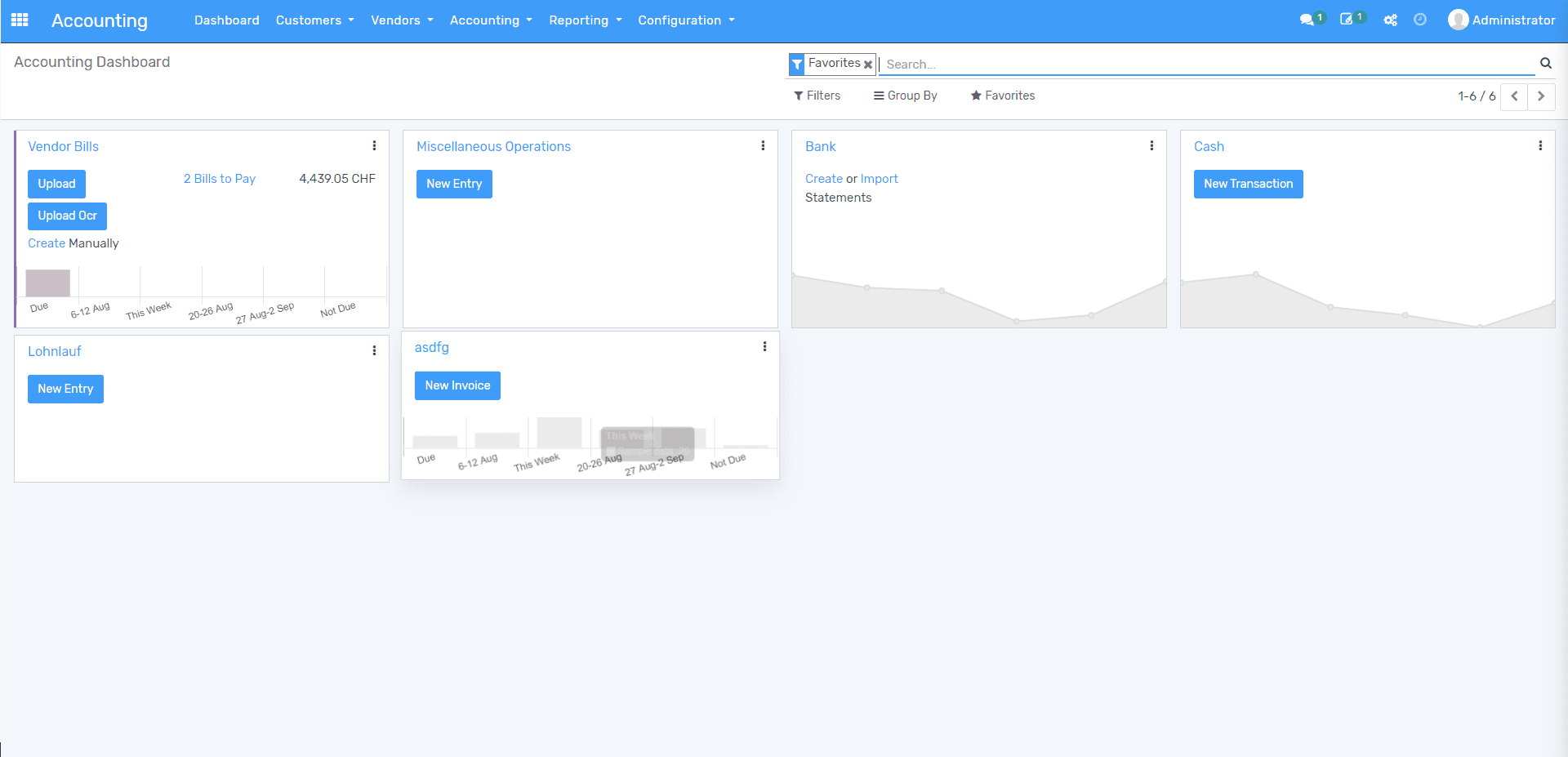Open the 2 Bills to Pay link
Screen dimensions: 1568x757
click(219, 179)
